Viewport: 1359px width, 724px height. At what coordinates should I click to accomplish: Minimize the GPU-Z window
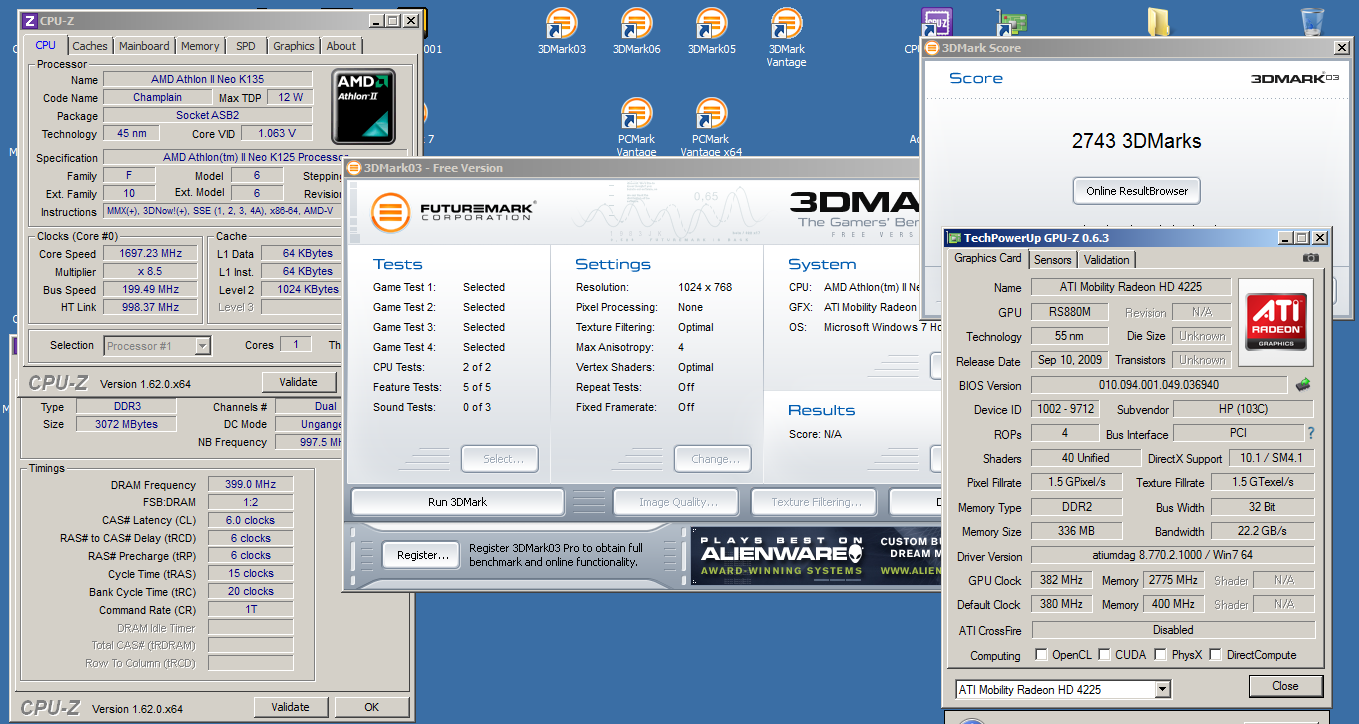point(1284,238)
